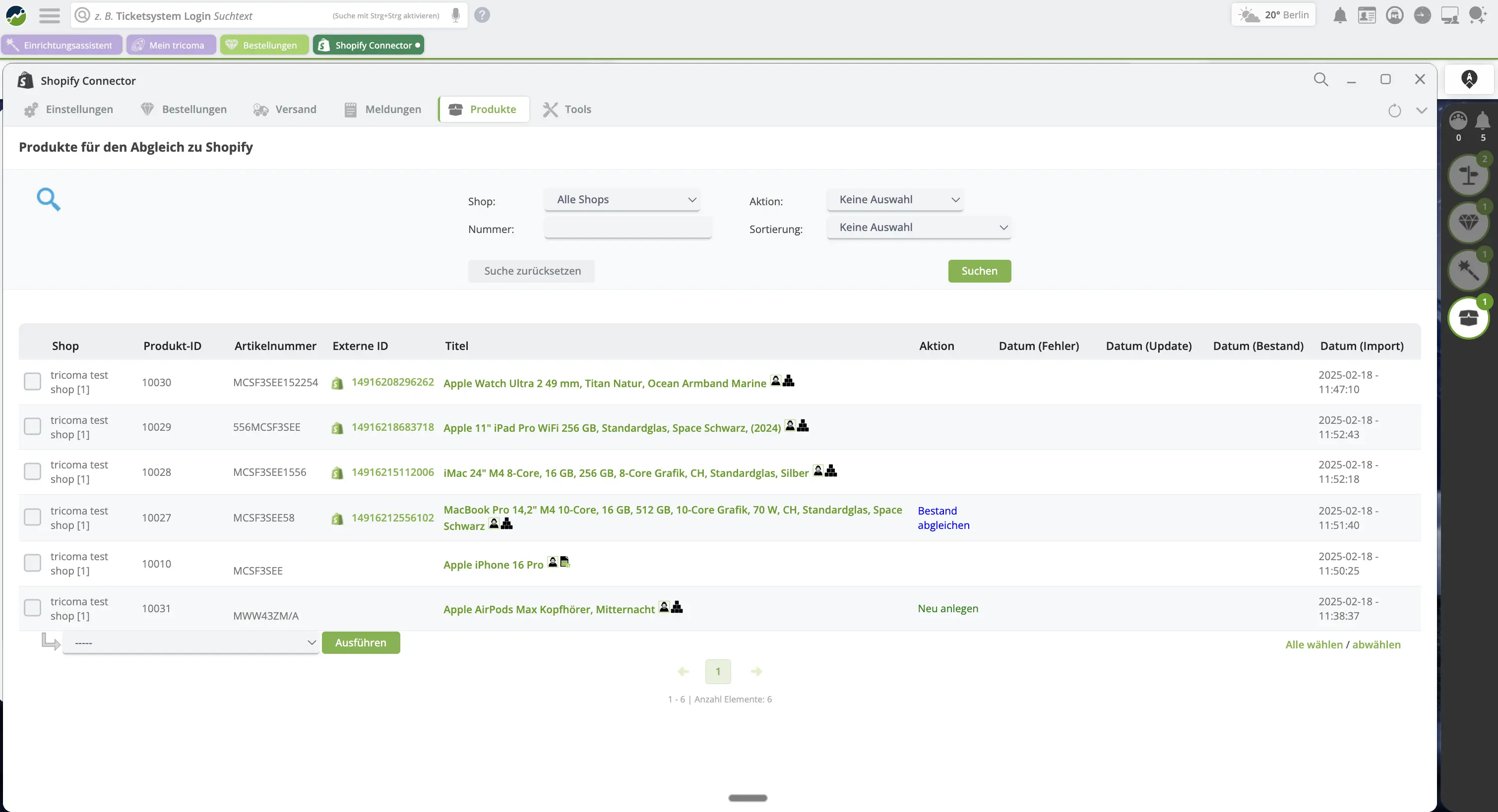This screenshot has width=1498, height=812.
Task: Select checkbox for product 10030
Action: pos(33,382)
